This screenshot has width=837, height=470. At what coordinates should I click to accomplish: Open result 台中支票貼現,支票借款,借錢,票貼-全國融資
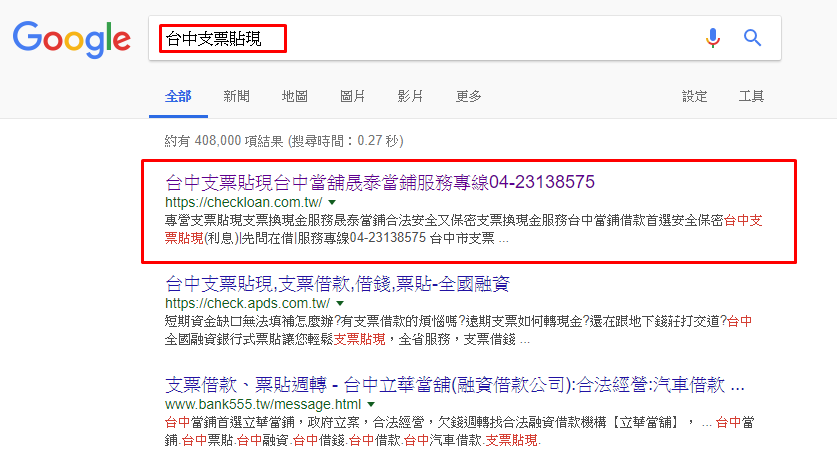(337, 284)
